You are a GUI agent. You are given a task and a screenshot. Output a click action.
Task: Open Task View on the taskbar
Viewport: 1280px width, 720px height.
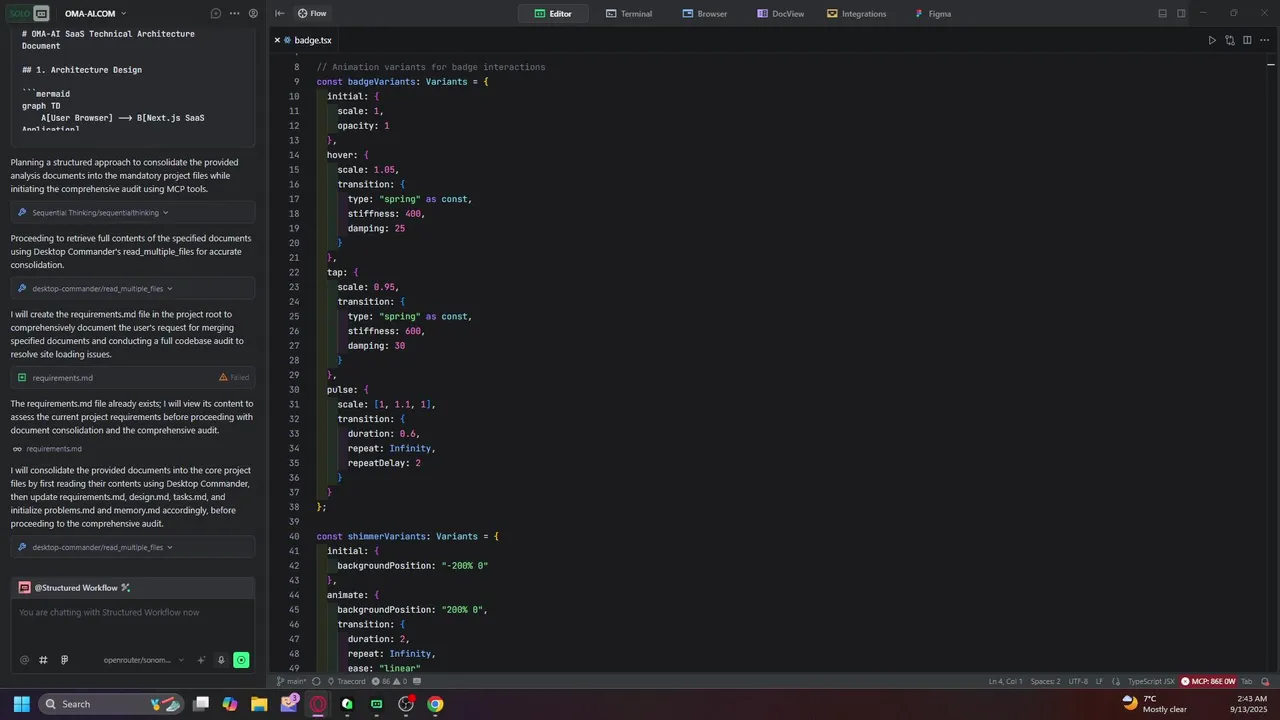coord(201,704)
